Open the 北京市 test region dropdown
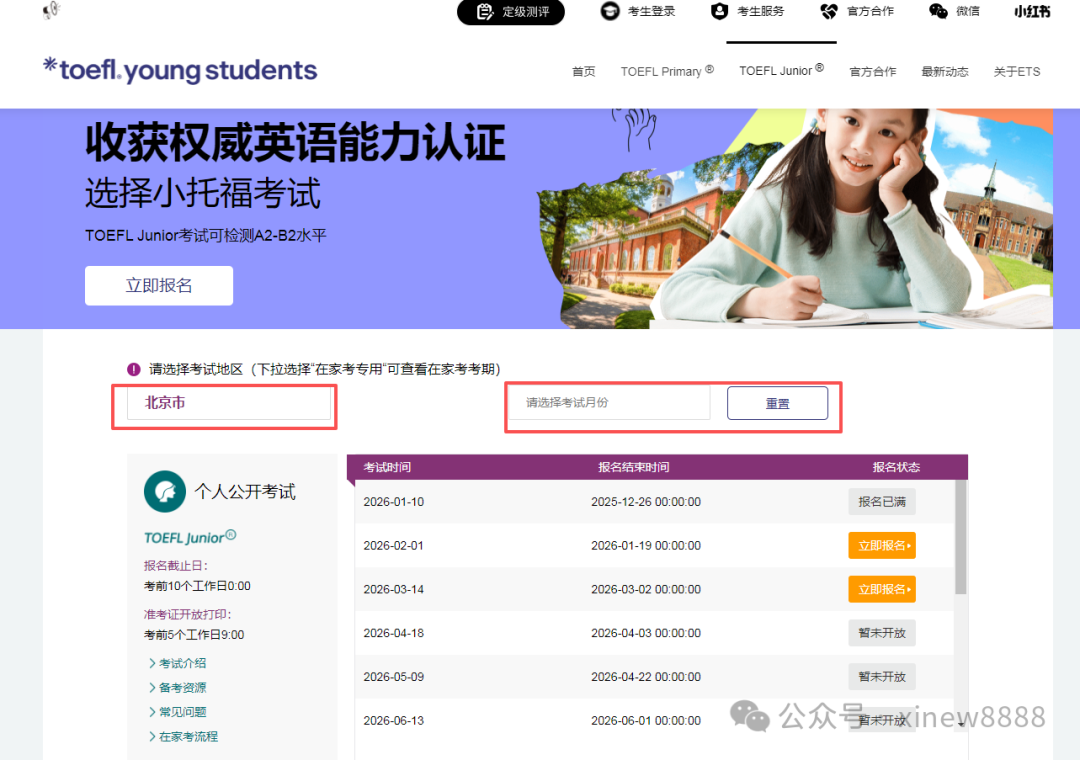This screenshot has height=760, width=1080. click(228, 403)
